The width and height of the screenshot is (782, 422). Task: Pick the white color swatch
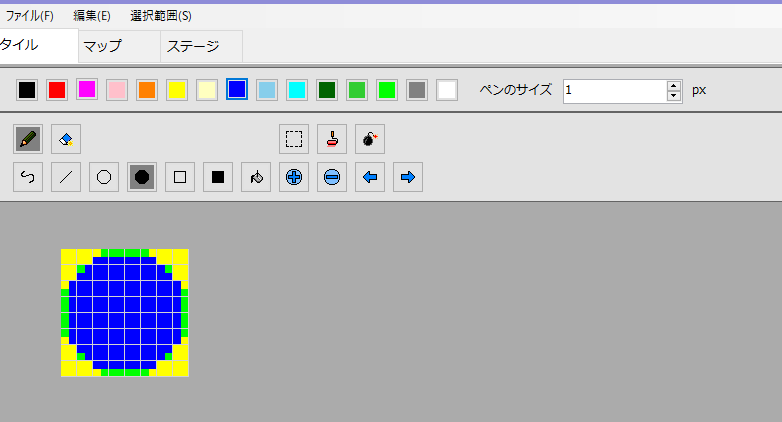coord(447,90)
